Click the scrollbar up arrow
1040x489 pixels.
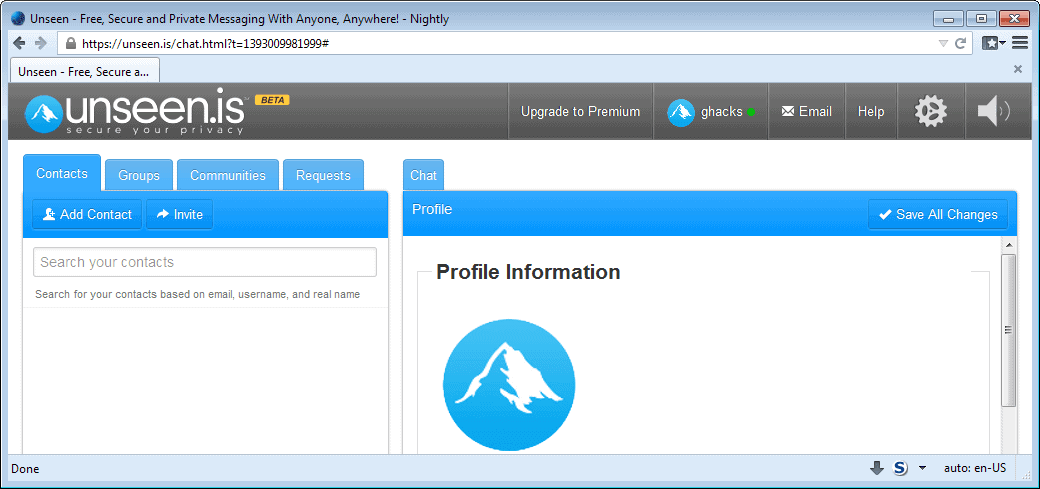click(x=1008, y=245)
